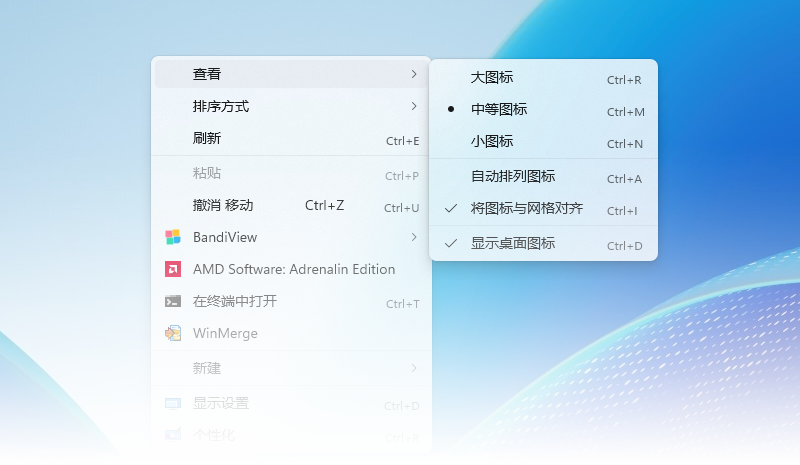Toggle 自动排列图标 option
800x465 pixels.
[x=543, y=176]
